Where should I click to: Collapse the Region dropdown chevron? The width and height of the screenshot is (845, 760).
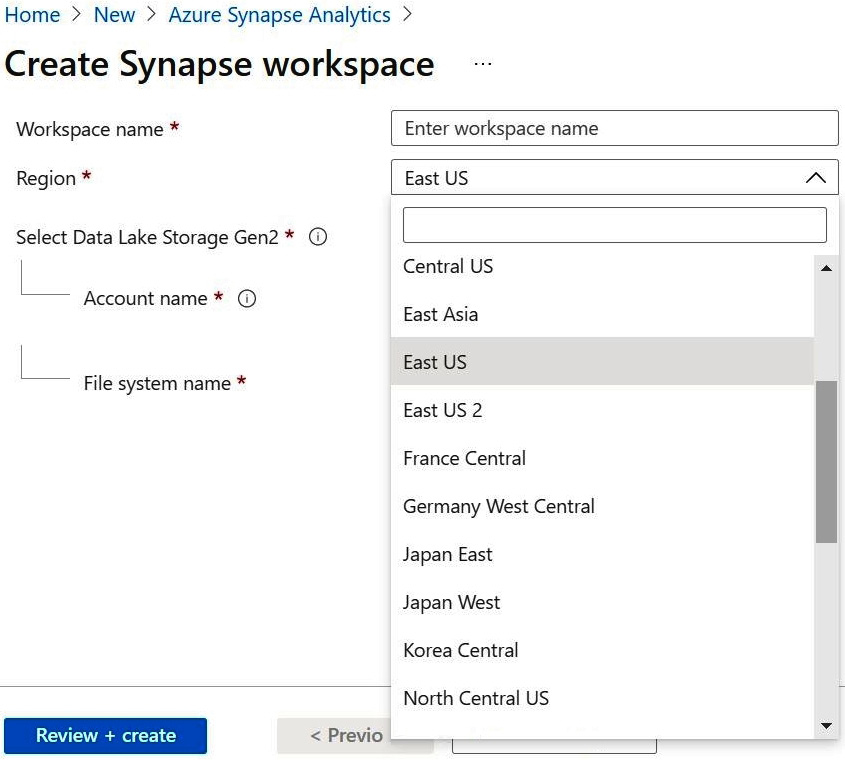click(815, 178)
